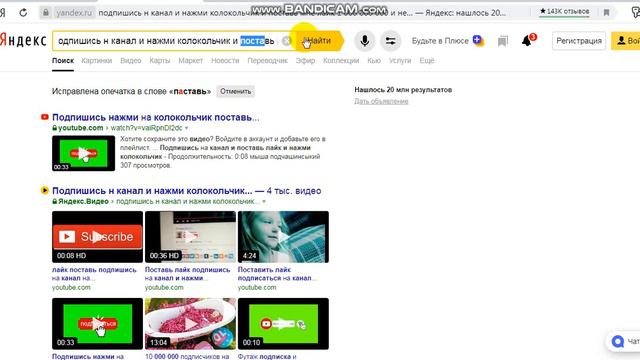Open 'лайк поставь подпишись на канал' video title
This screenshot has height=360, width=640.
(94, 274)
